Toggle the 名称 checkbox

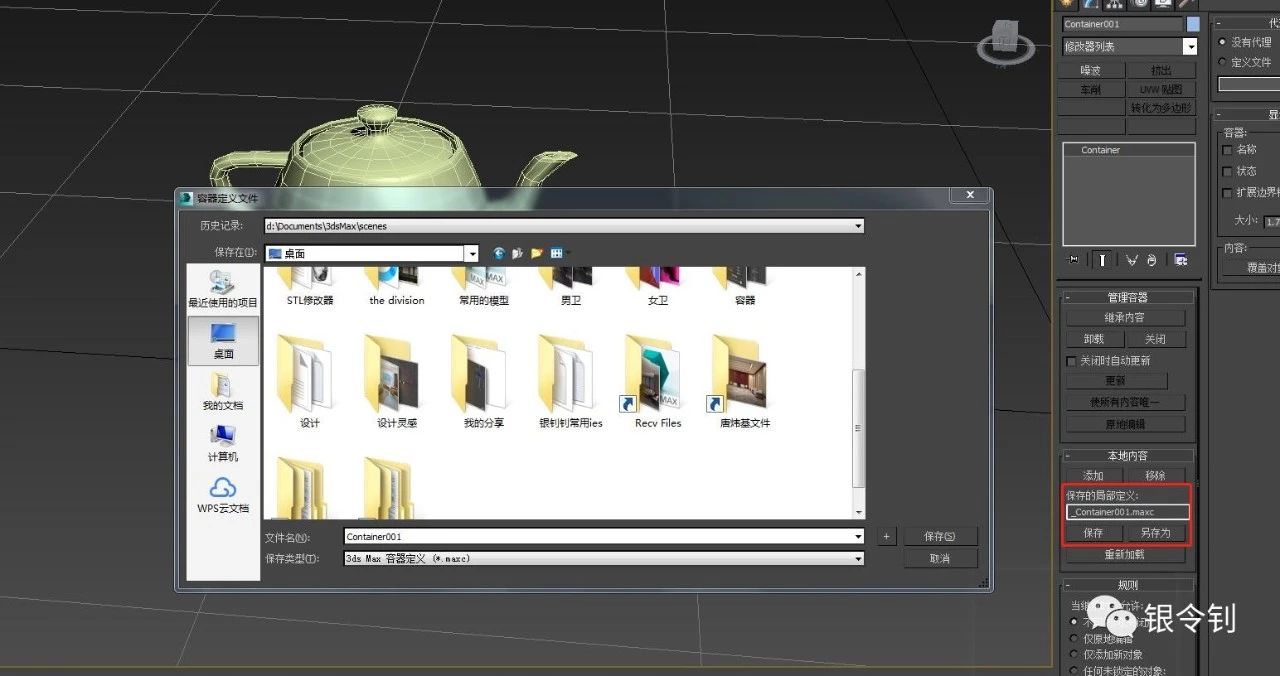1228,150
